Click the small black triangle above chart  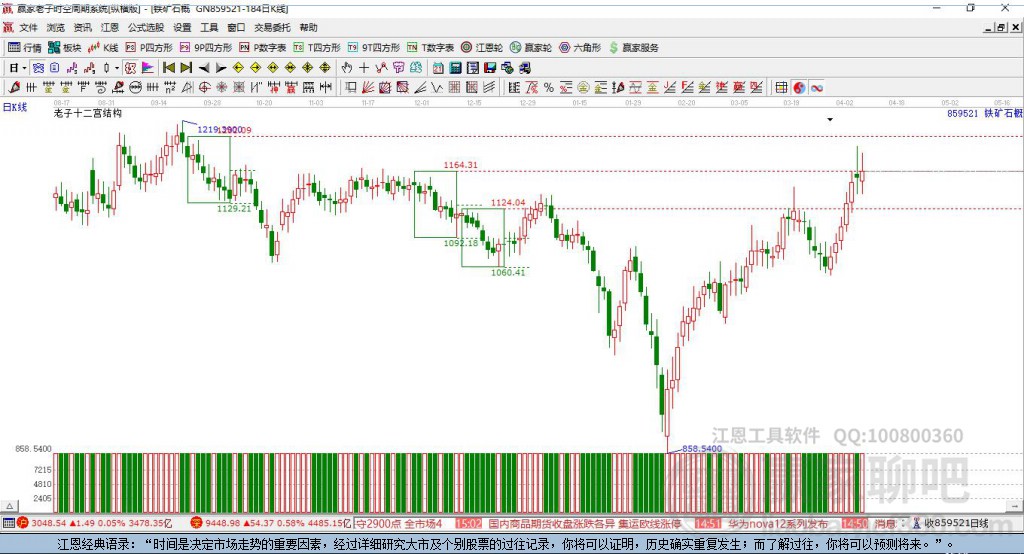click(x=829, y=120)
